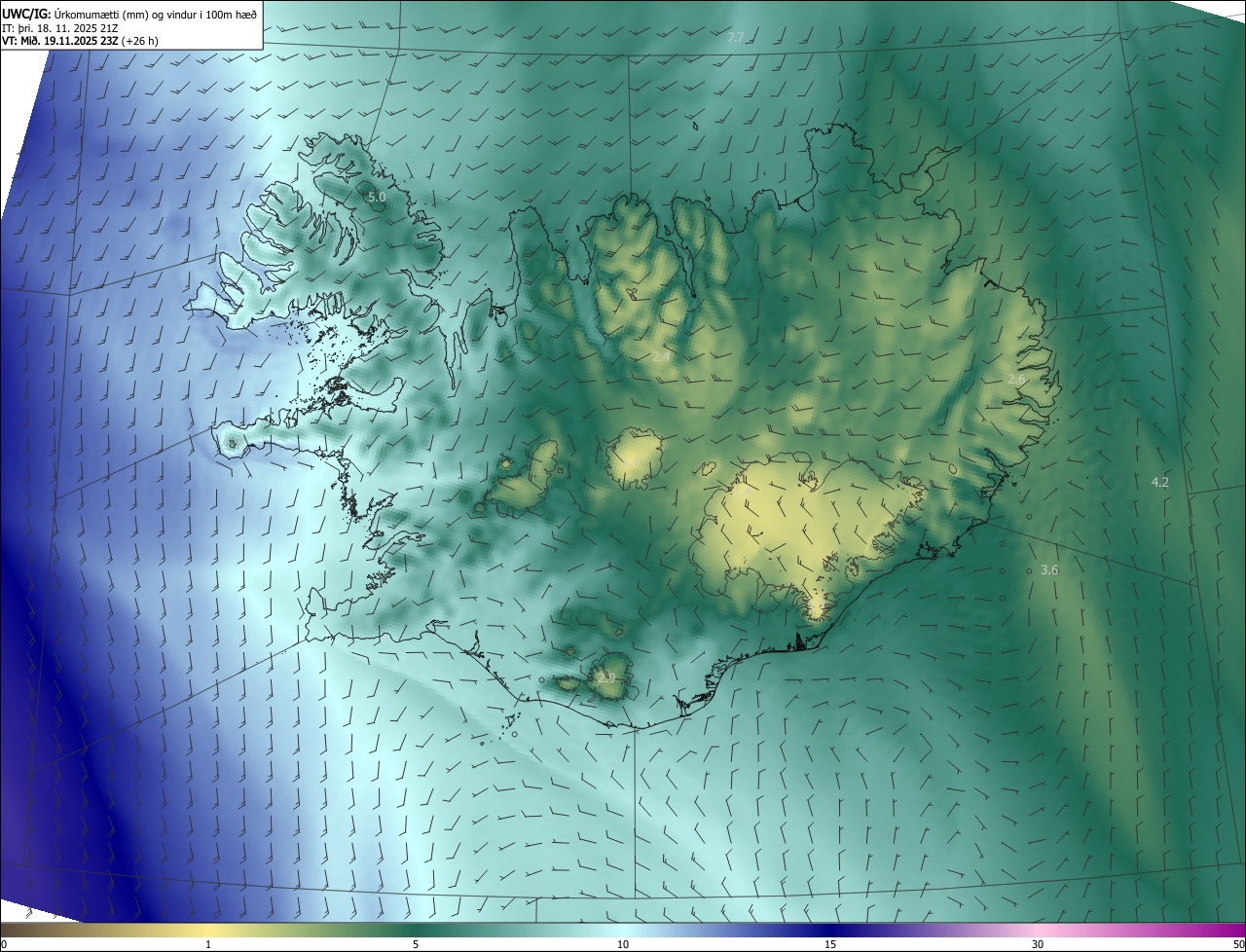Click the colorbar tick label 50
The height and width of the screenshot is (952, 1246).
coord(1238,944)
